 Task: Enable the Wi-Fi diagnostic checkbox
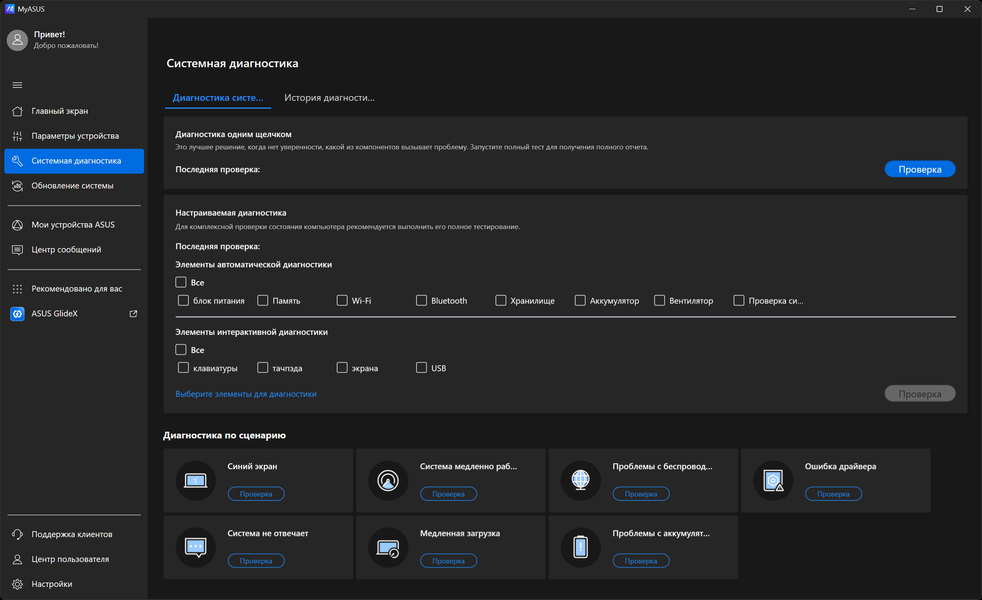pos(342,301)
